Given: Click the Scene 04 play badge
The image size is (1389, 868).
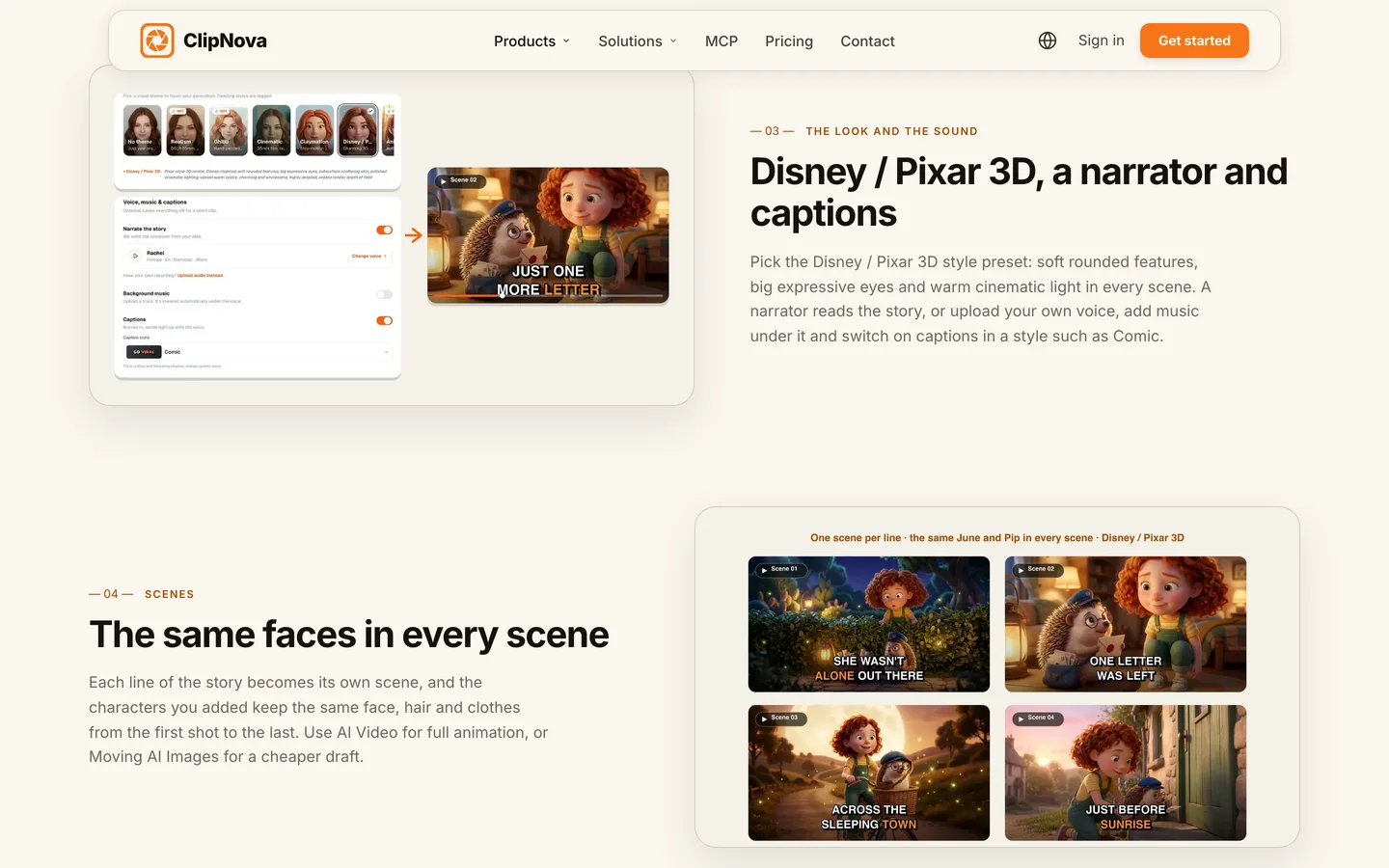Looking at the screenshot, I should 1037,718.
